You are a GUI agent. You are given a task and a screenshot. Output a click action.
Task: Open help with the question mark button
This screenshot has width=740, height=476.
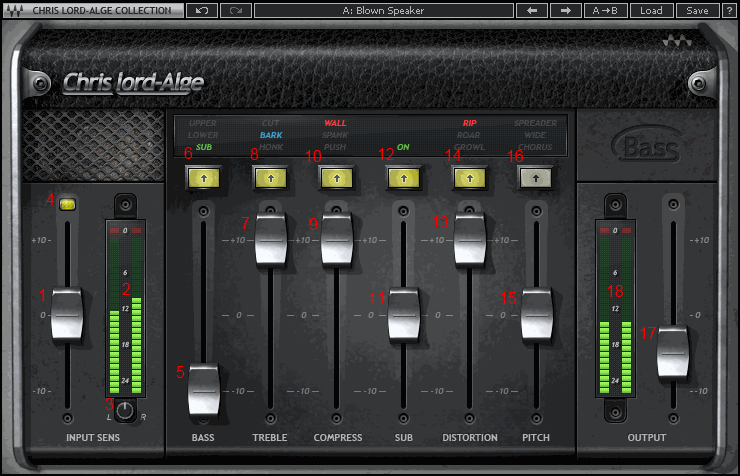coord(728,10)
